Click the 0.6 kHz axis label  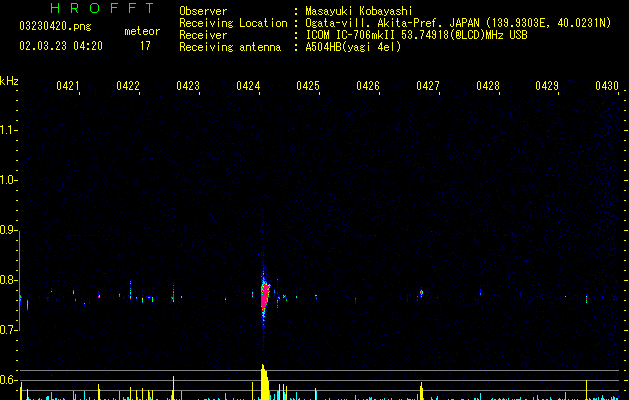pos(8,380)
